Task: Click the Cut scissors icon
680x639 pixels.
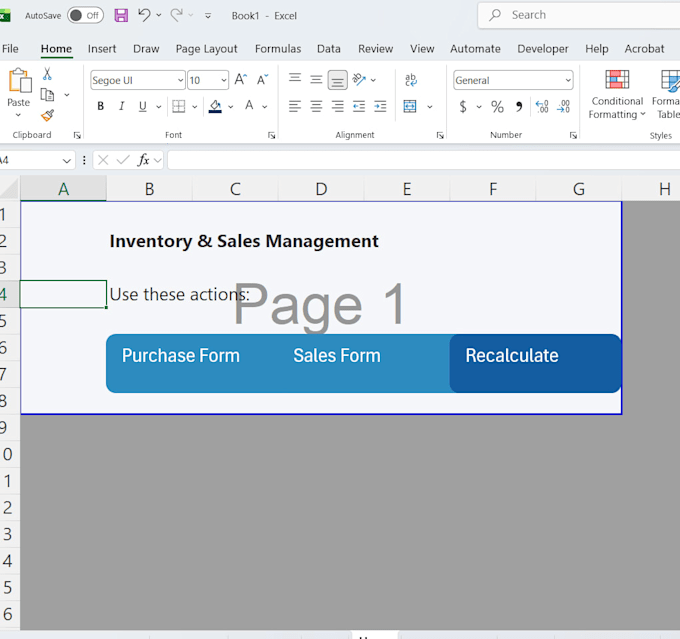Action: [47, 74]
